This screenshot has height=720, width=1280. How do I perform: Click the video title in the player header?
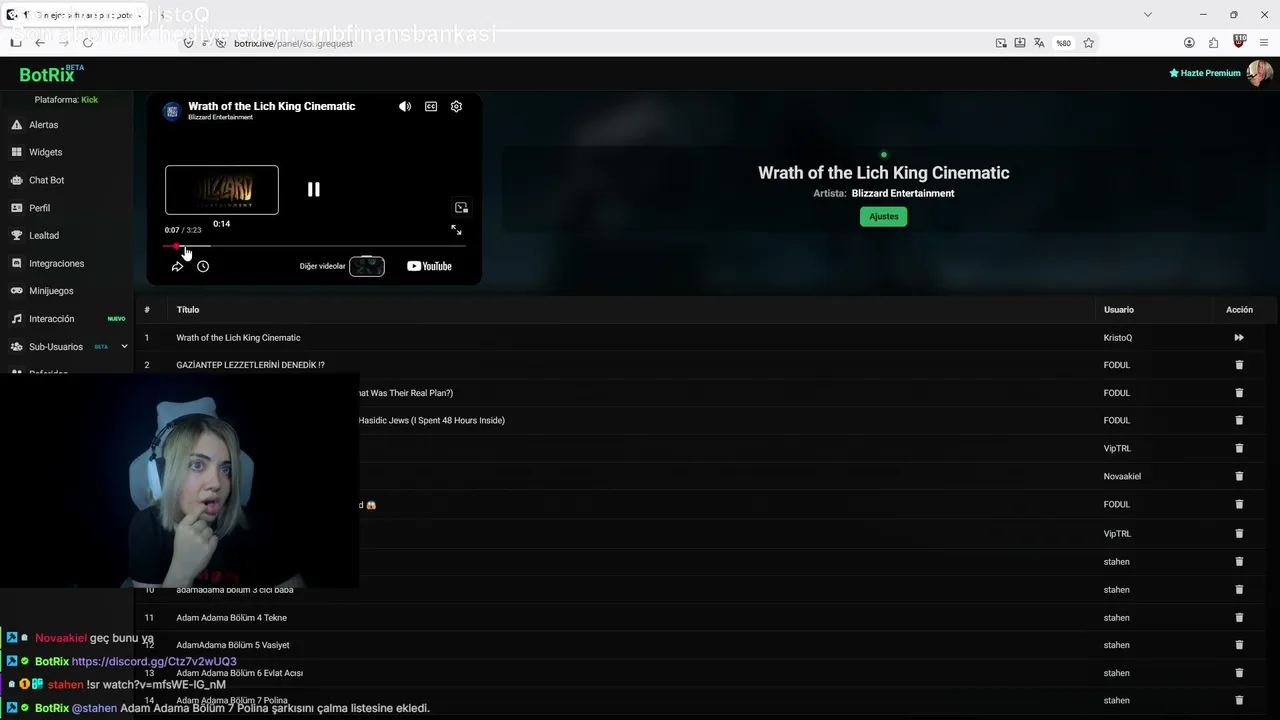pyautogui.click(x=272, y=106)
